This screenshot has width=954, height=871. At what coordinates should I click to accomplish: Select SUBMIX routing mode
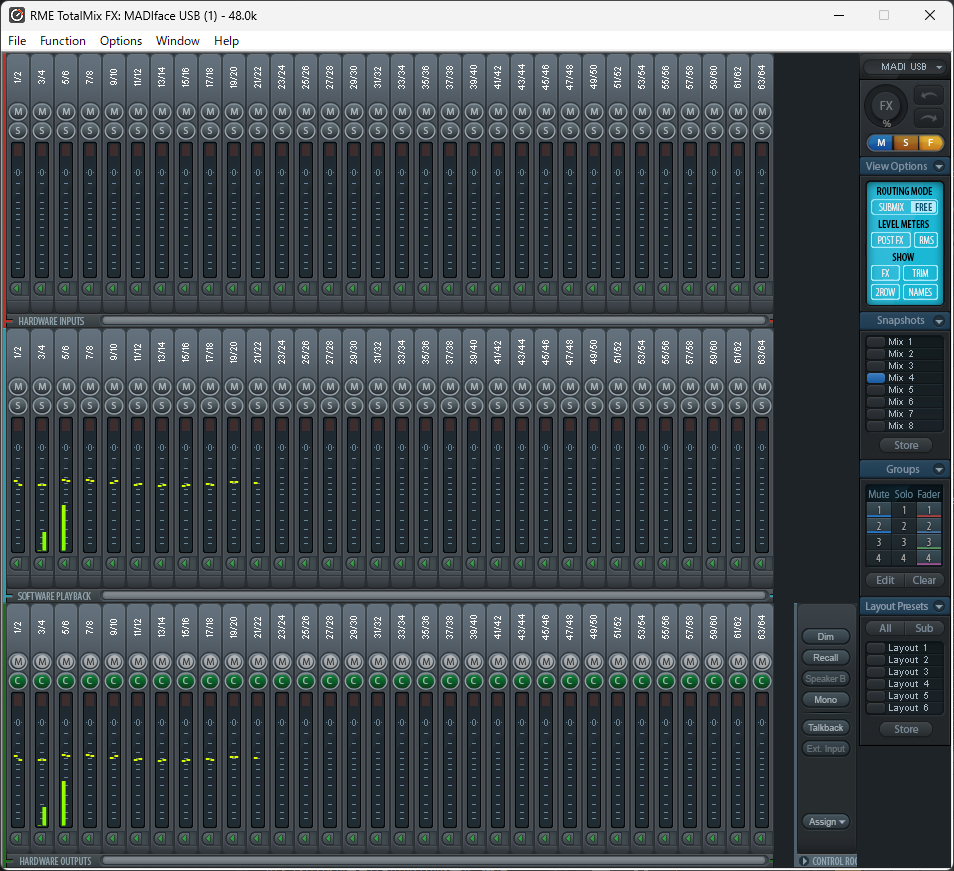pos(891,207)
